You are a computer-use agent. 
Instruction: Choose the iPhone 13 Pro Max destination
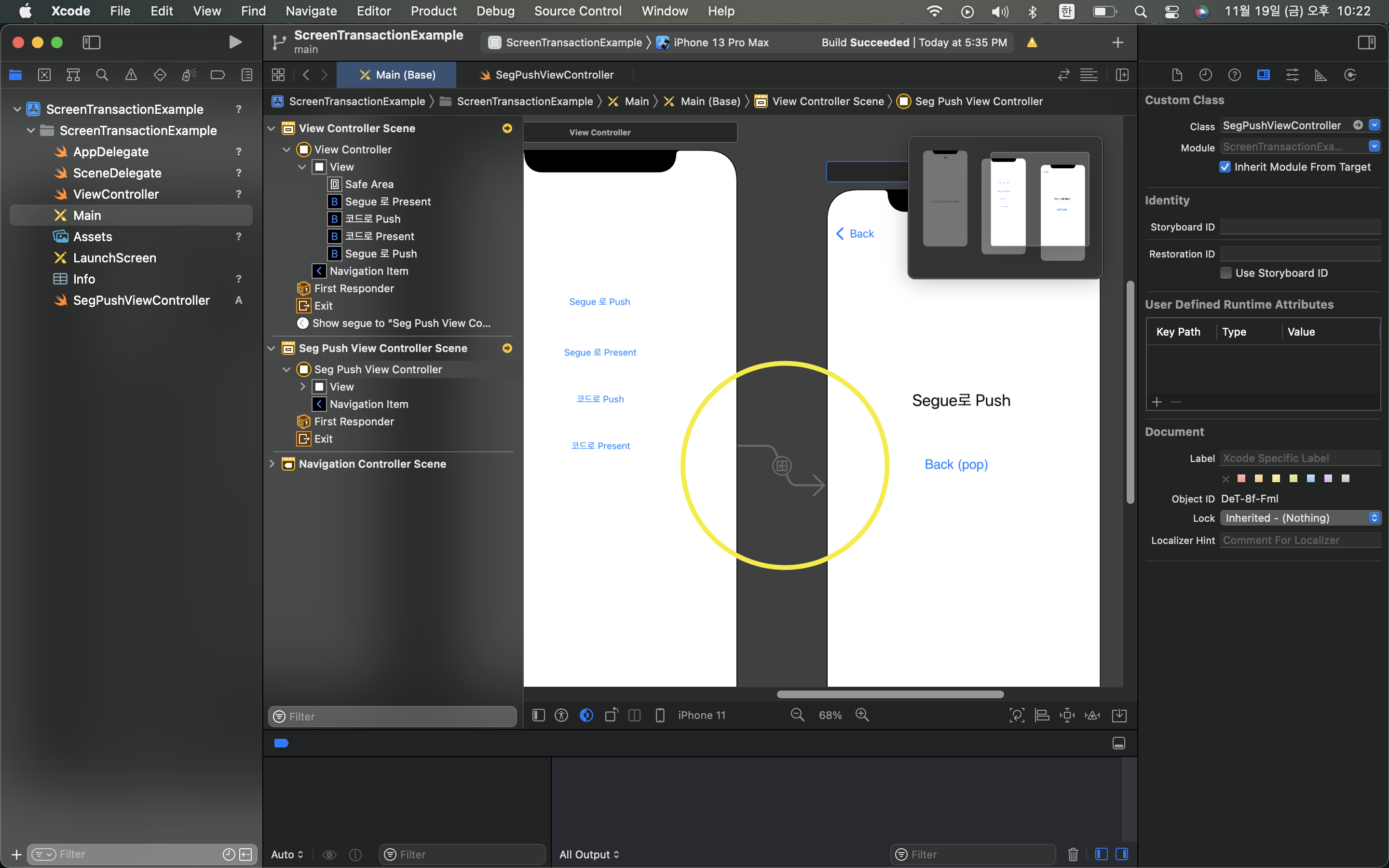712,42
